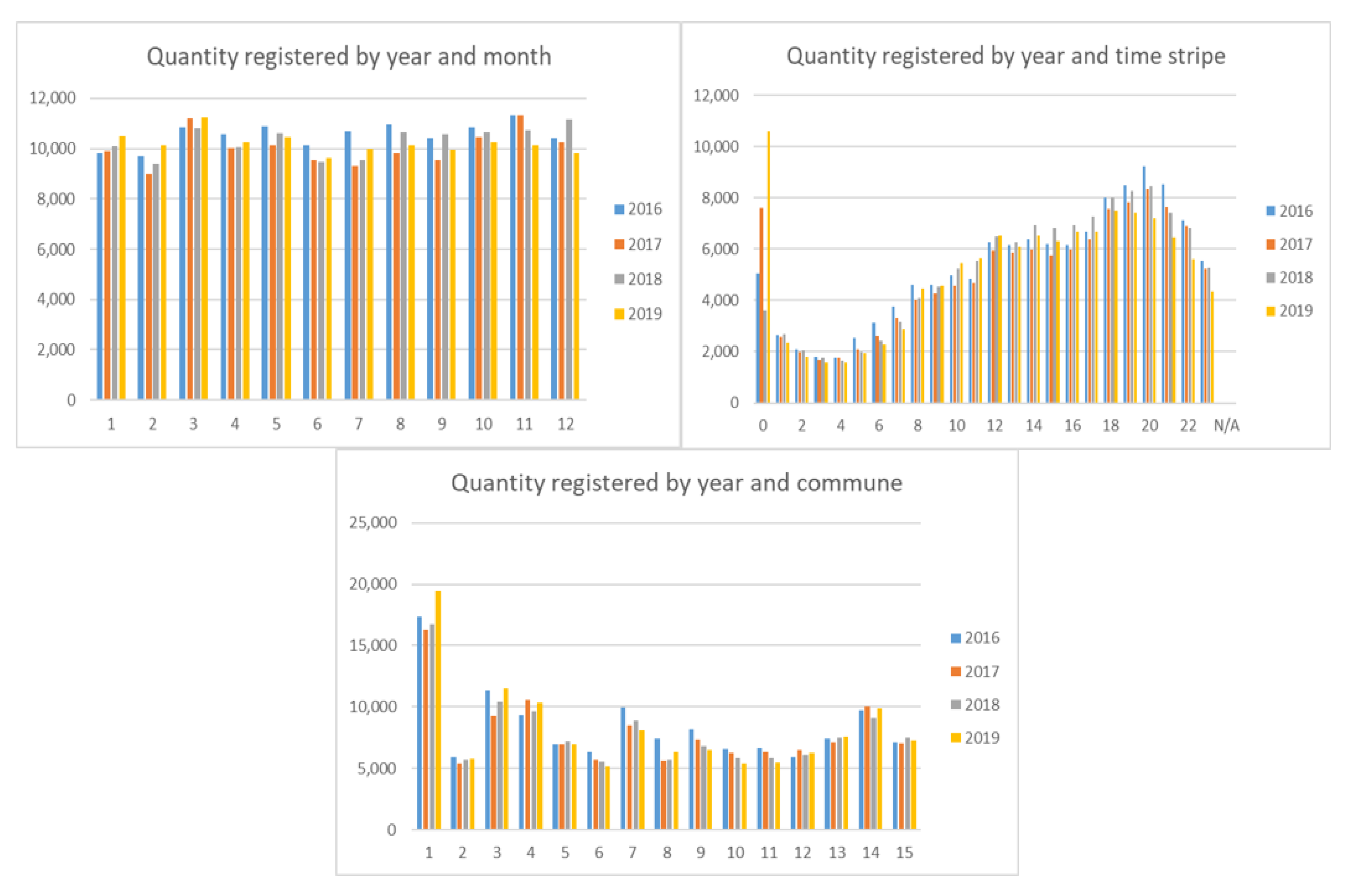Image resolution: width=1348 pixels, height=896 pixels.
Task: Click the 2019 legend swatch in time stripe chart
Action: [1270, 311]
